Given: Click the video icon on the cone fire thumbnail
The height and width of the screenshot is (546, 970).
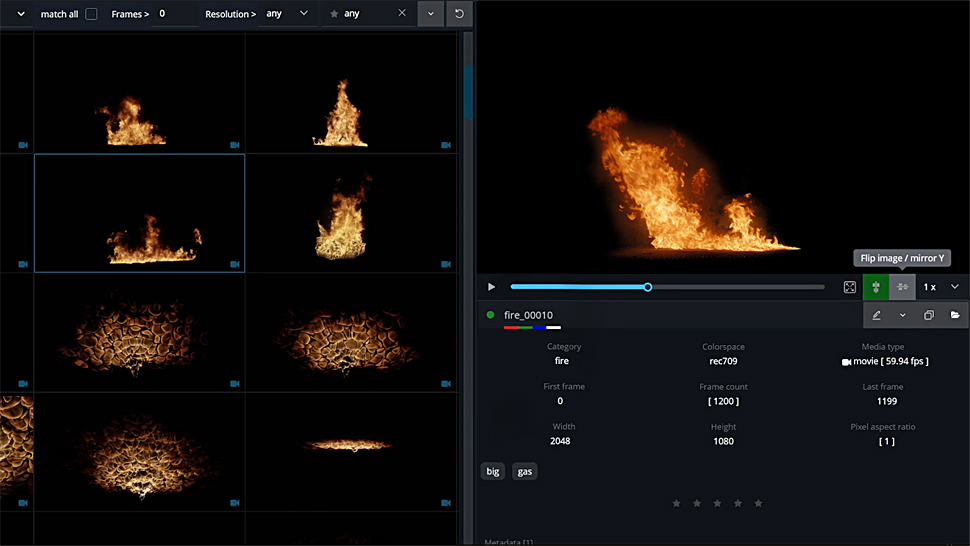Looking at the screenshot, I should pos(446,145).
